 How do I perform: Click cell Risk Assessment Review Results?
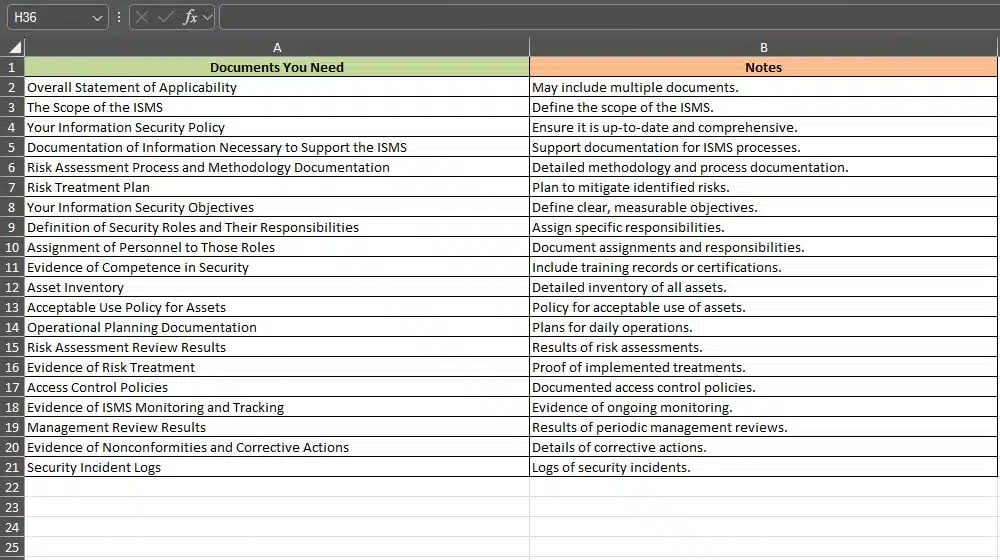point(277,347)
